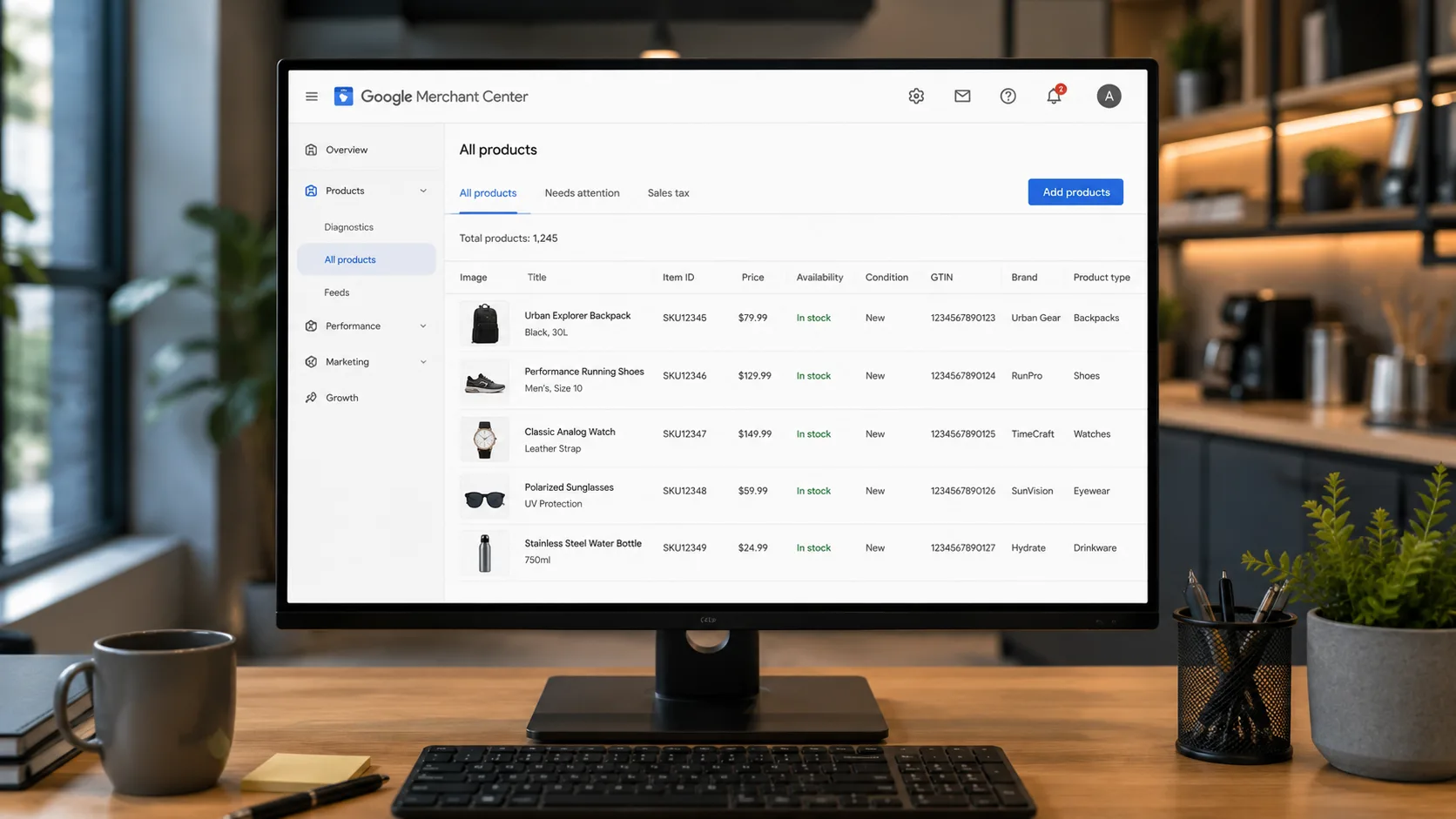
Task: Switch to All products tab
Action: pyautogui.click(x=488, y=193)
